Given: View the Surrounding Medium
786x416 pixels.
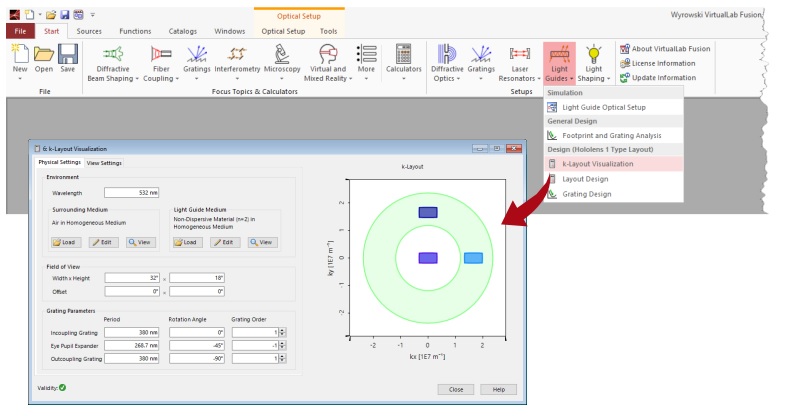Looking at the screenshot, I should tap(140, 242).
